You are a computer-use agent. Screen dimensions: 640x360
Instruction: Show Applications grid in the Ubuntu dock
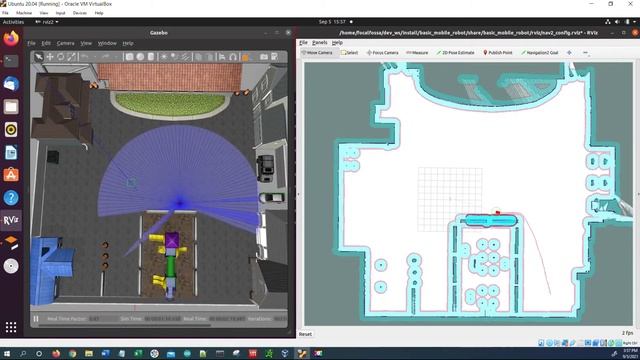[x=11, y=327]
